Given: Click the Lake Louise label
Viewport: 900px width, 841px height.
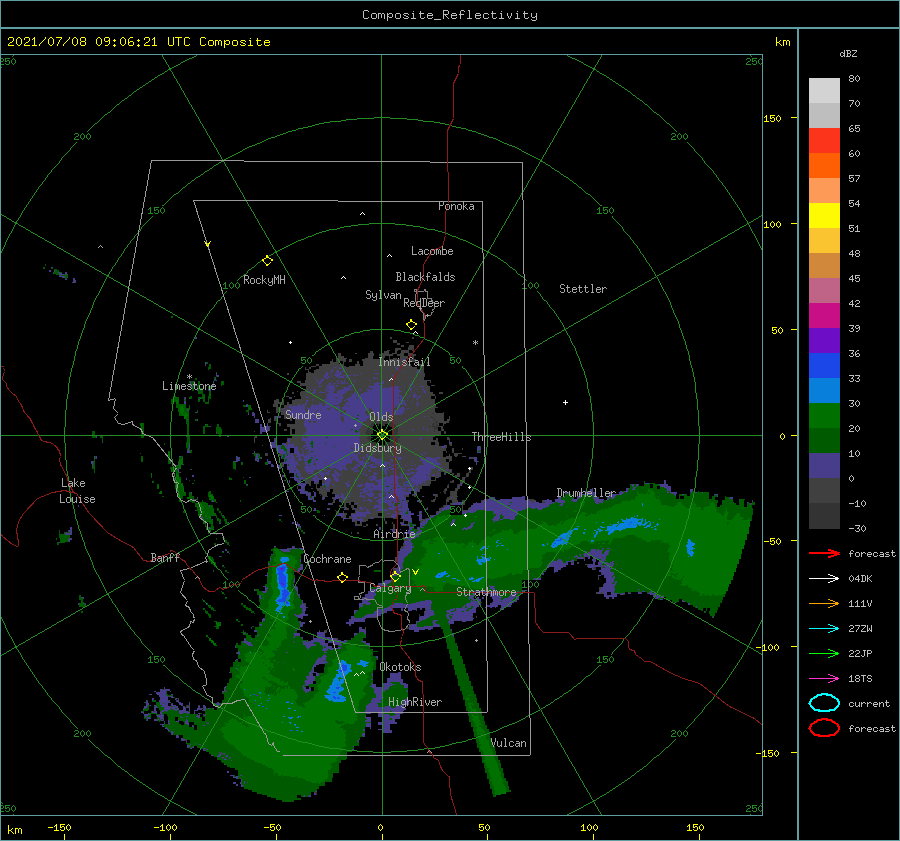Looking at the screenshot, I should [x=77, y=491].
